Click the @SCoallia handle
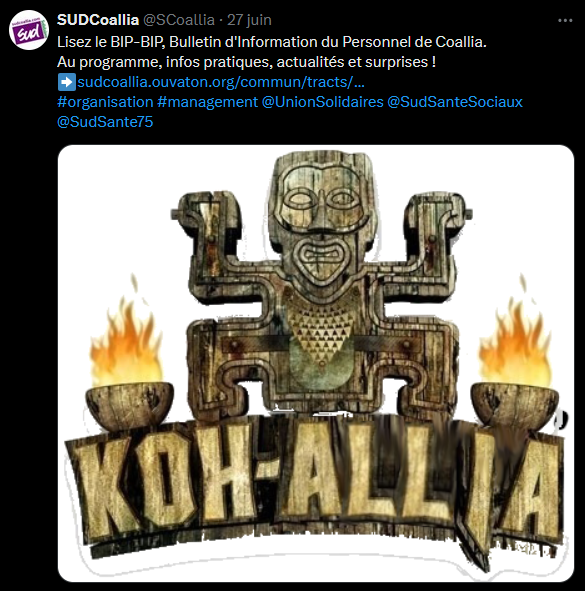Screen dimensions: 585x591 (x=179, y=20)
